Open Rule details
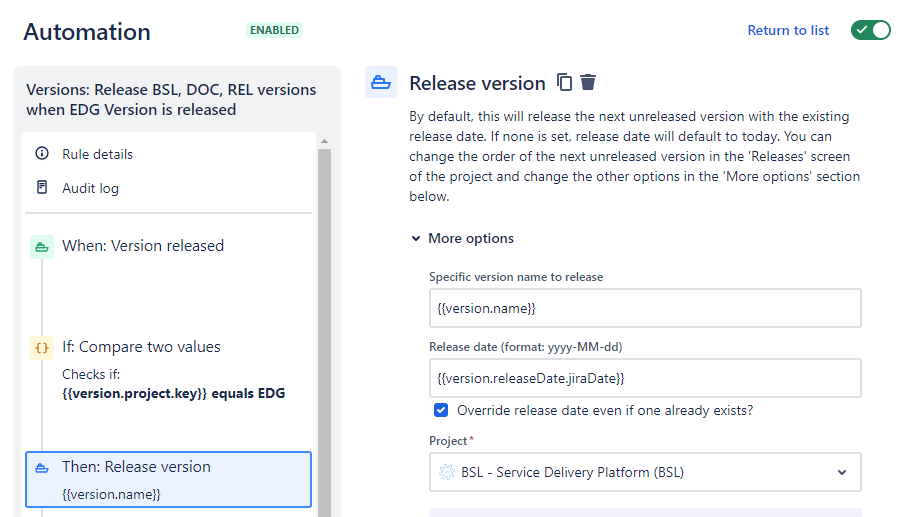 coord(97,154)
